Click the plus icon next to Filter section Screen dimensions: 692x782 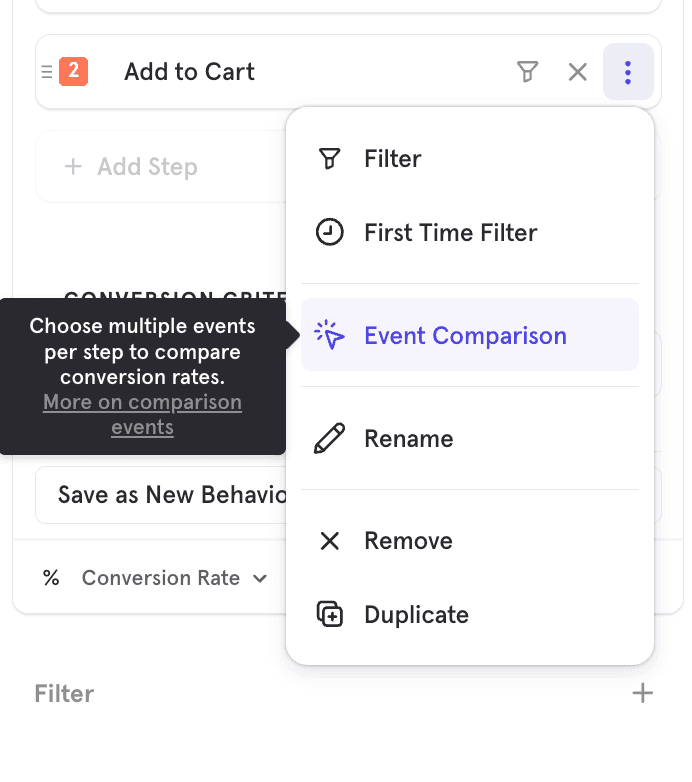point(643,694)
